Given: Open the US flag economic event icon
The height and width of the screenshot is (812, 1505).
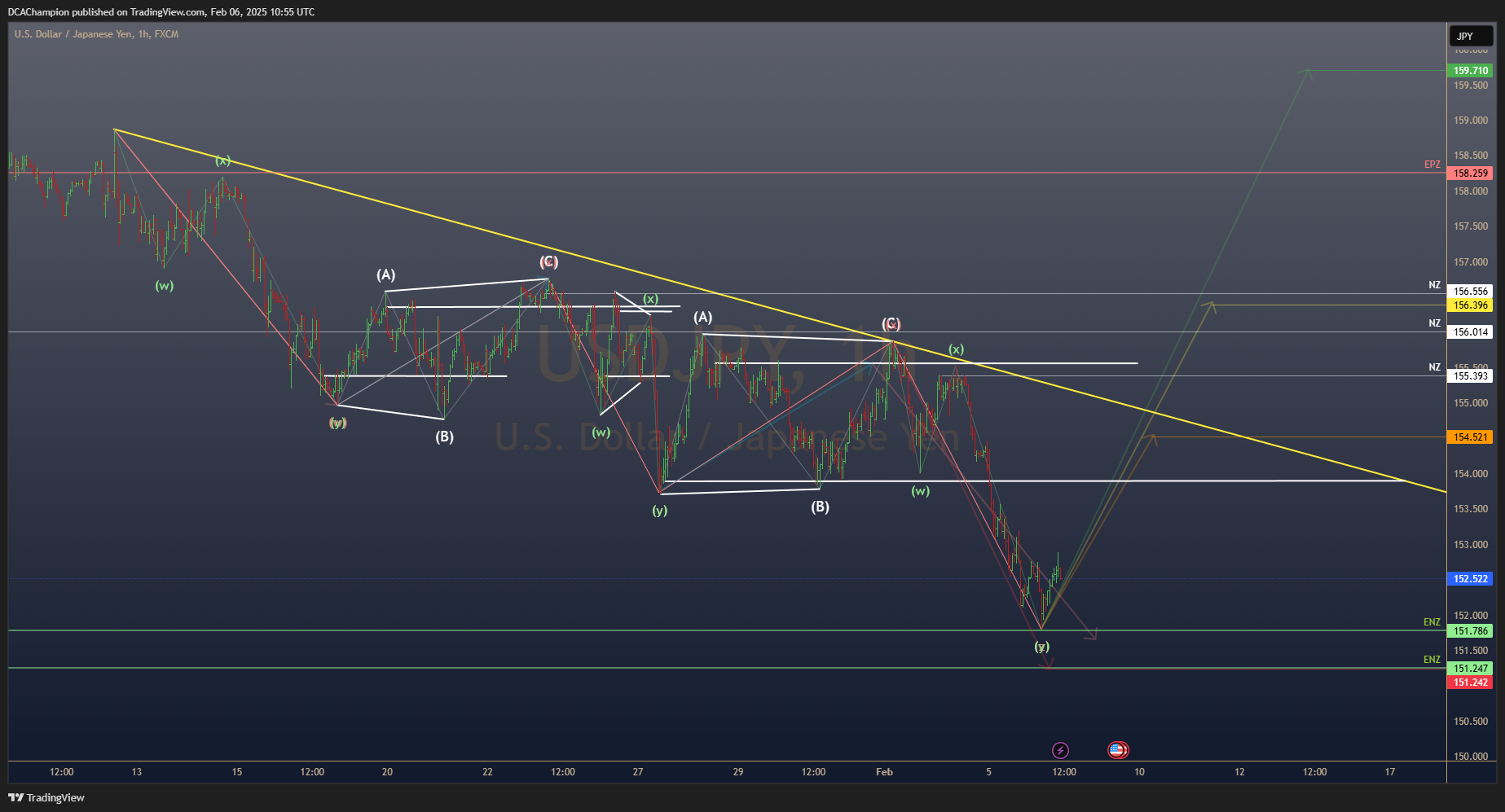Looking at the screenshot, I should coord(1117,750).
